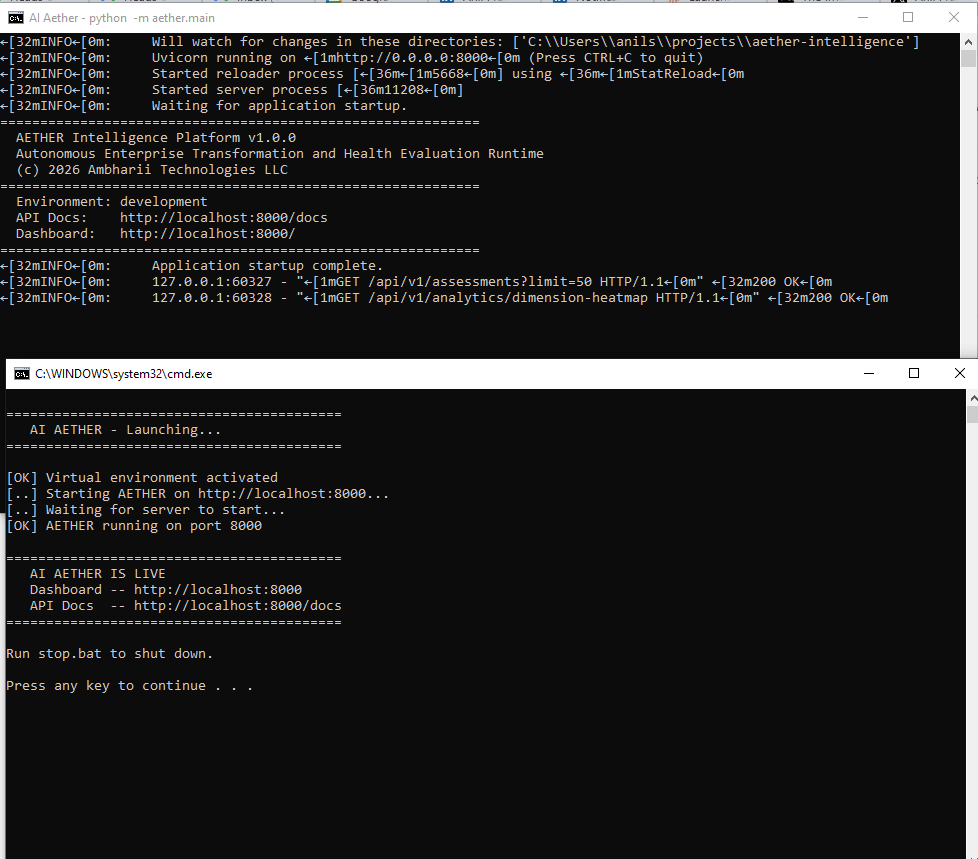This screenshot has width=978, height=859.
Task: Click the 'AI Aether - python -m aether.main' title
Action: point(122,18)
